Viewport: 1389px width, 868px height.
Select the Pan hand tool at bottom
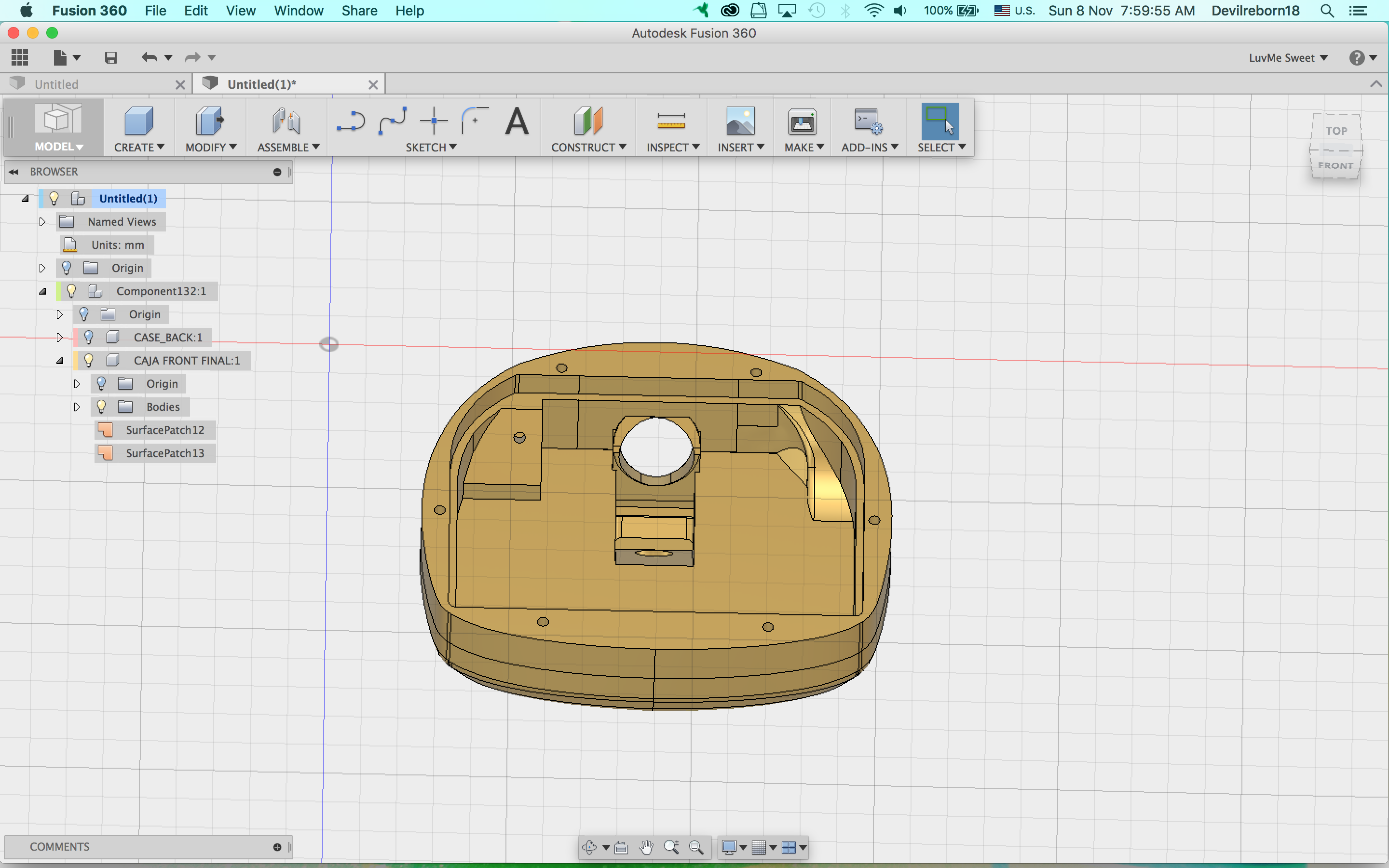[647, 847]
